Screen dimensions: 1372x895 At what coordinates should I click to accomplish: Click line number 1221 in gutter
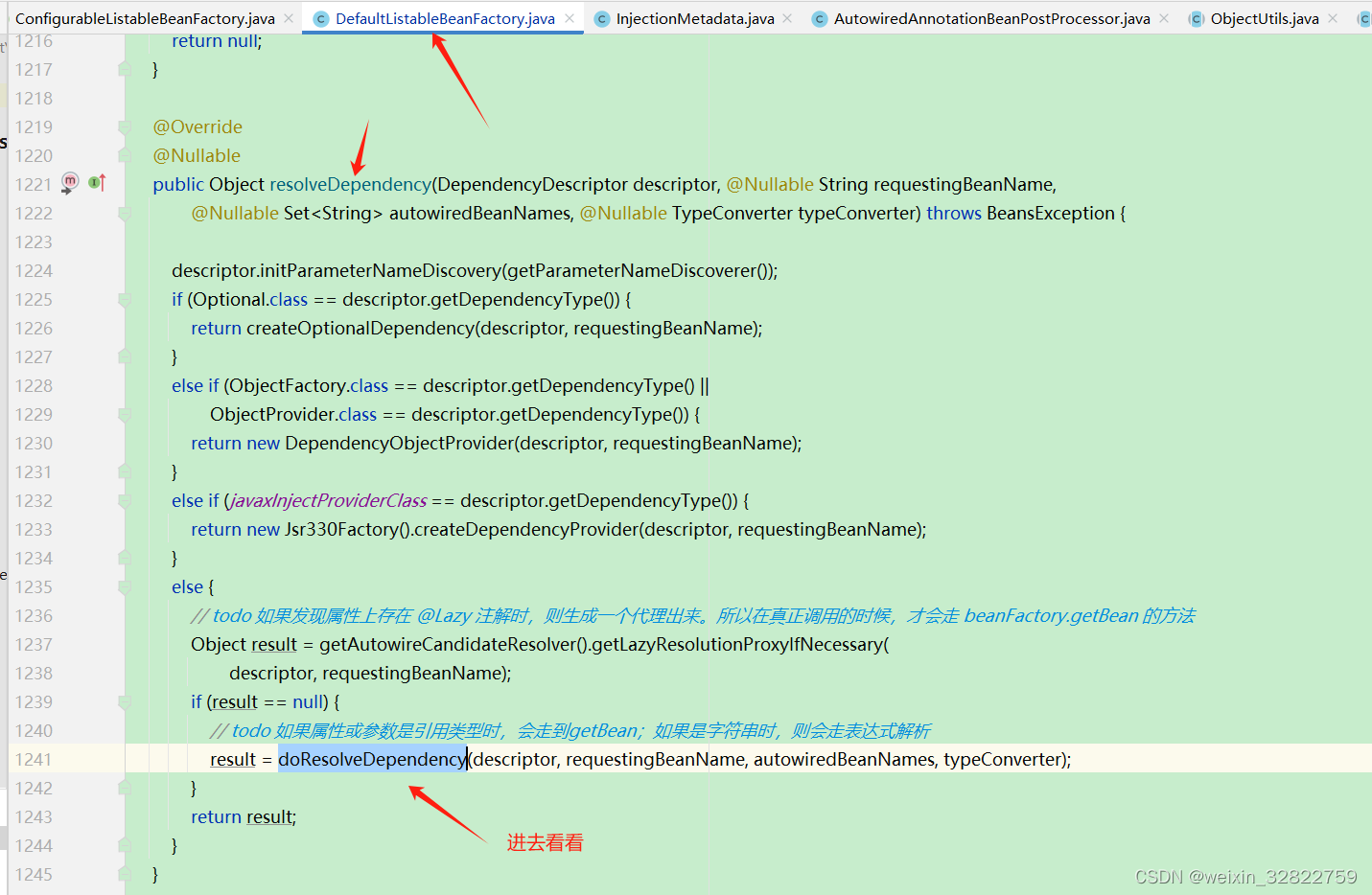pyautogui.click(x=34, y=184)
